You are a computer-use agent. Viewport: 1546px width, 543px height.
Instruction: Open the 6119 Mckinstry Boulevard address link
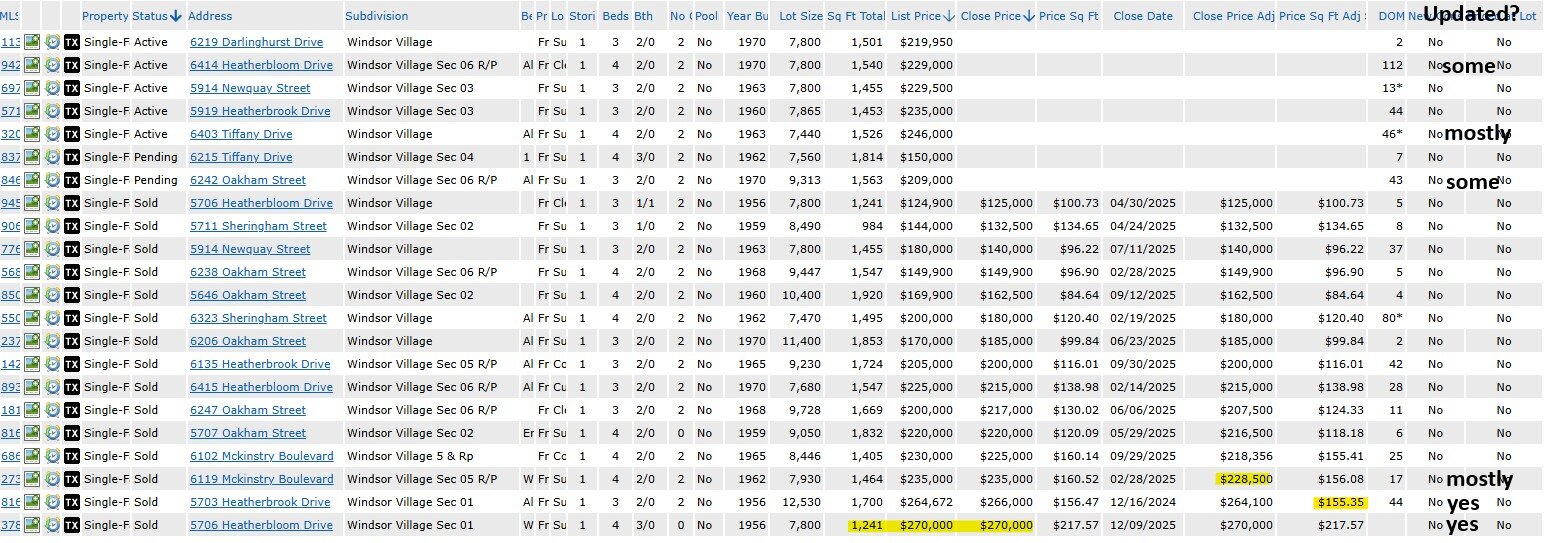tap(261, 479)
